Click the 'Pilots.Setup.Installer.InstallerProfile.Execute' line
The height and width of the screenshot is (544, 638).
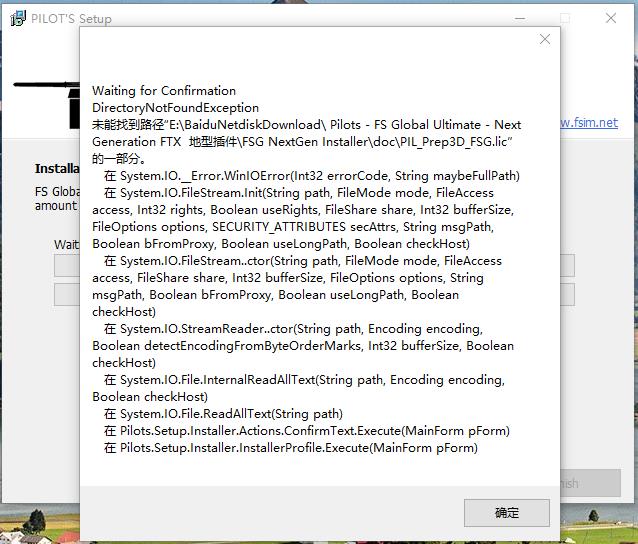click(291, 448)
